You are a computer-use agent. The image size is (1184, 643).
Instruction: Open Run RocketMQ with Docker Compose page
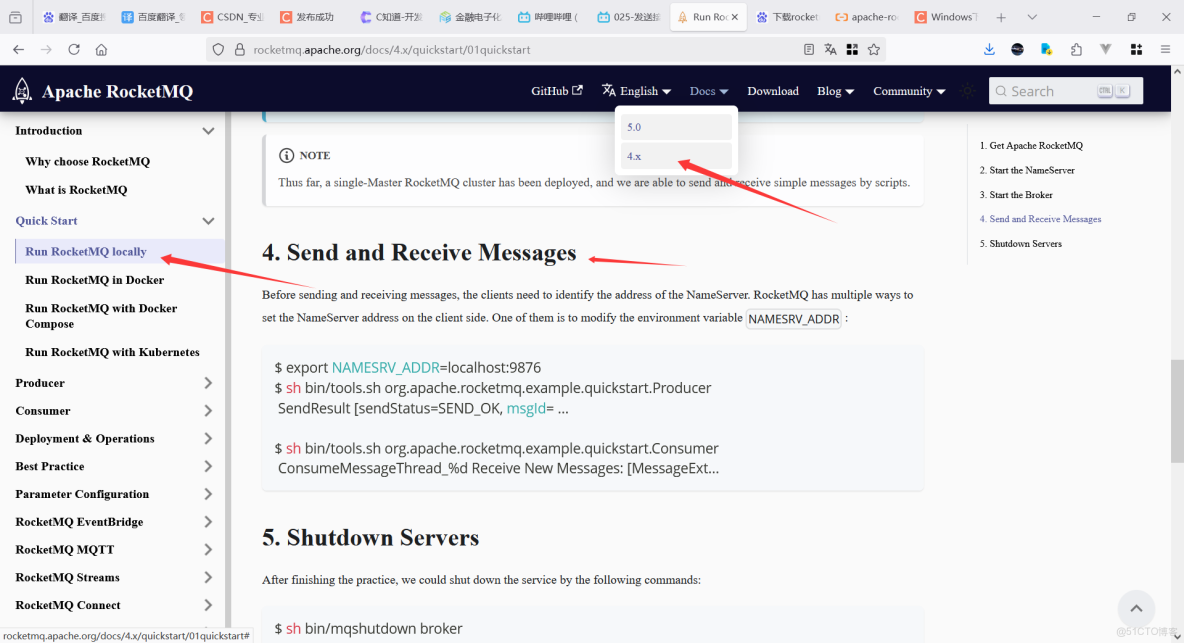(x=101, y=316)
